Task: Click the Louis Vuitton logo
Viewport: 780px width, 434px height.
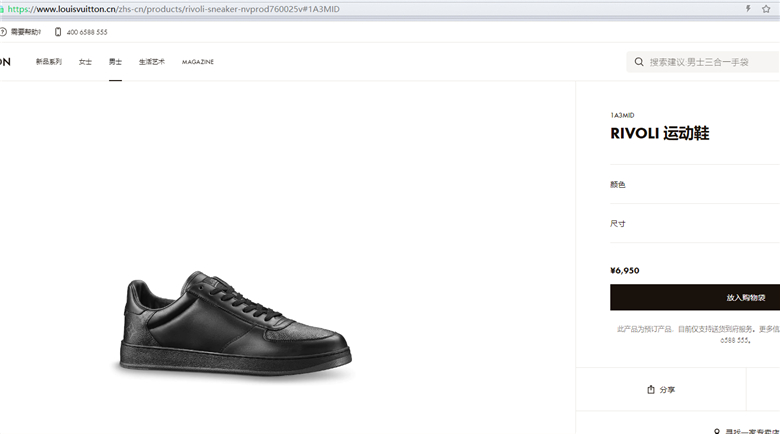Action: 5,62
